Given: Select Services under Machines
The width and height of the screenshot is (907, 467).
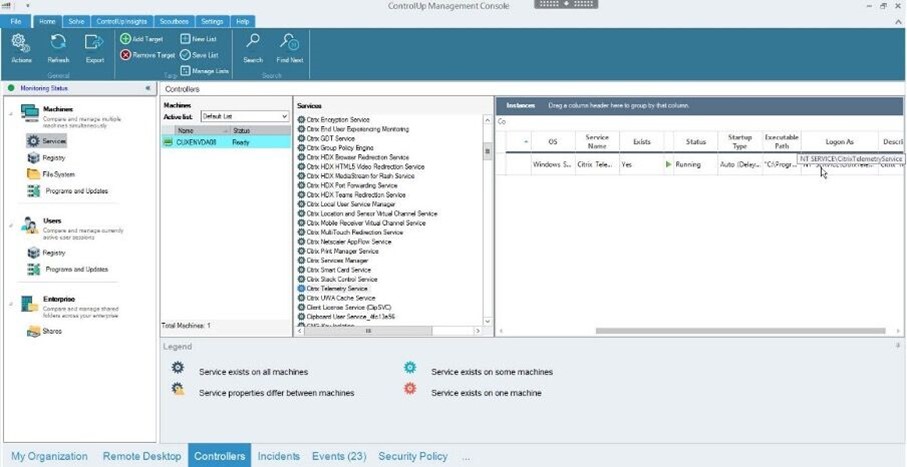Looking at the screenshot, I should tap(47, 141).
